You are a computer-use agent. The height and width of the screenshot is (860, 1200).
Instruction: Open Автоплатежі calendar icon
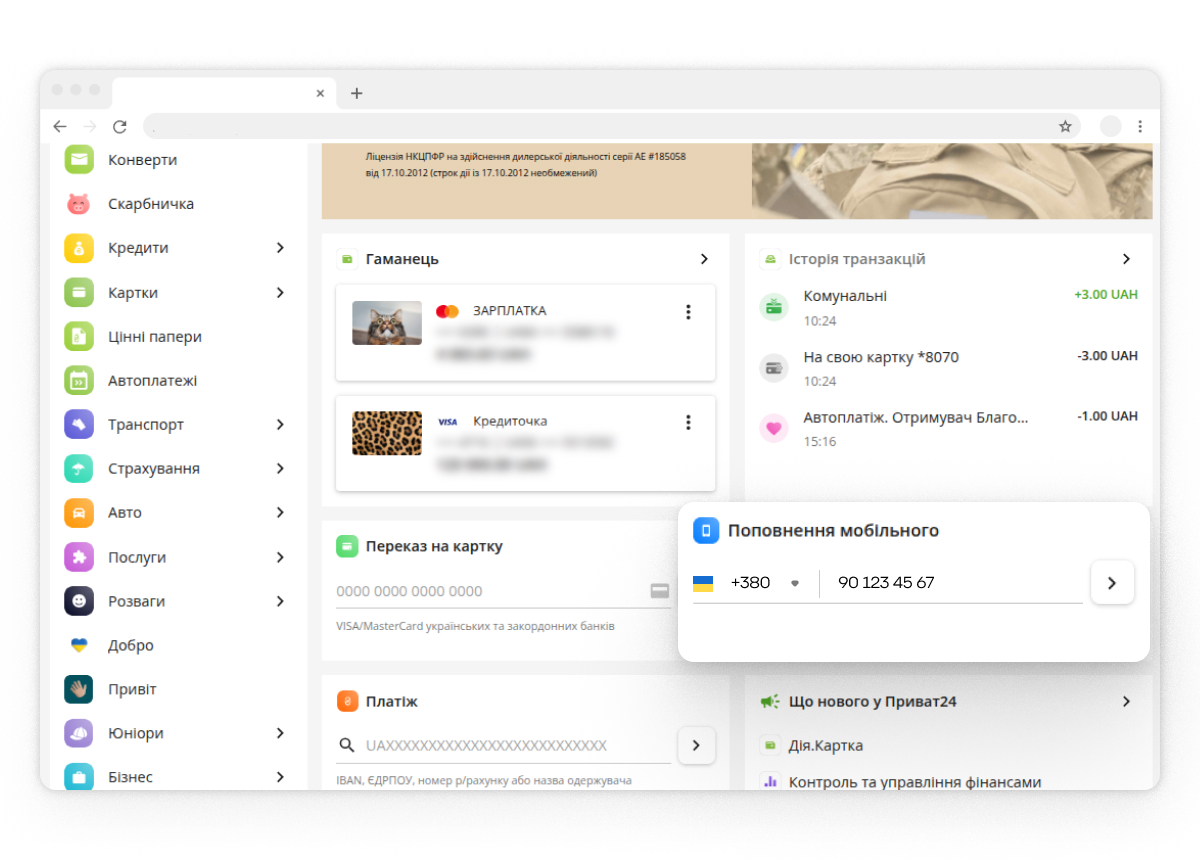click(x=79, y=381)
